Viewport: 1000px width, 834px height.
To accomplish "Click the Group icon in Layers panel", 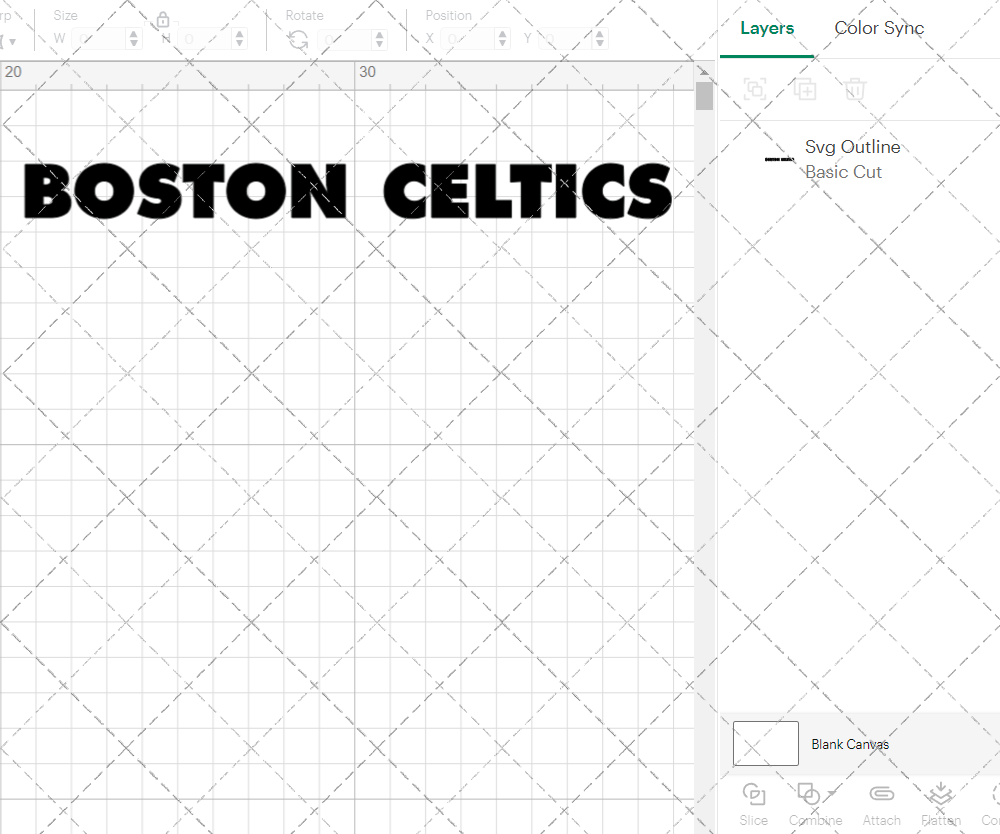I will point(755,89).
